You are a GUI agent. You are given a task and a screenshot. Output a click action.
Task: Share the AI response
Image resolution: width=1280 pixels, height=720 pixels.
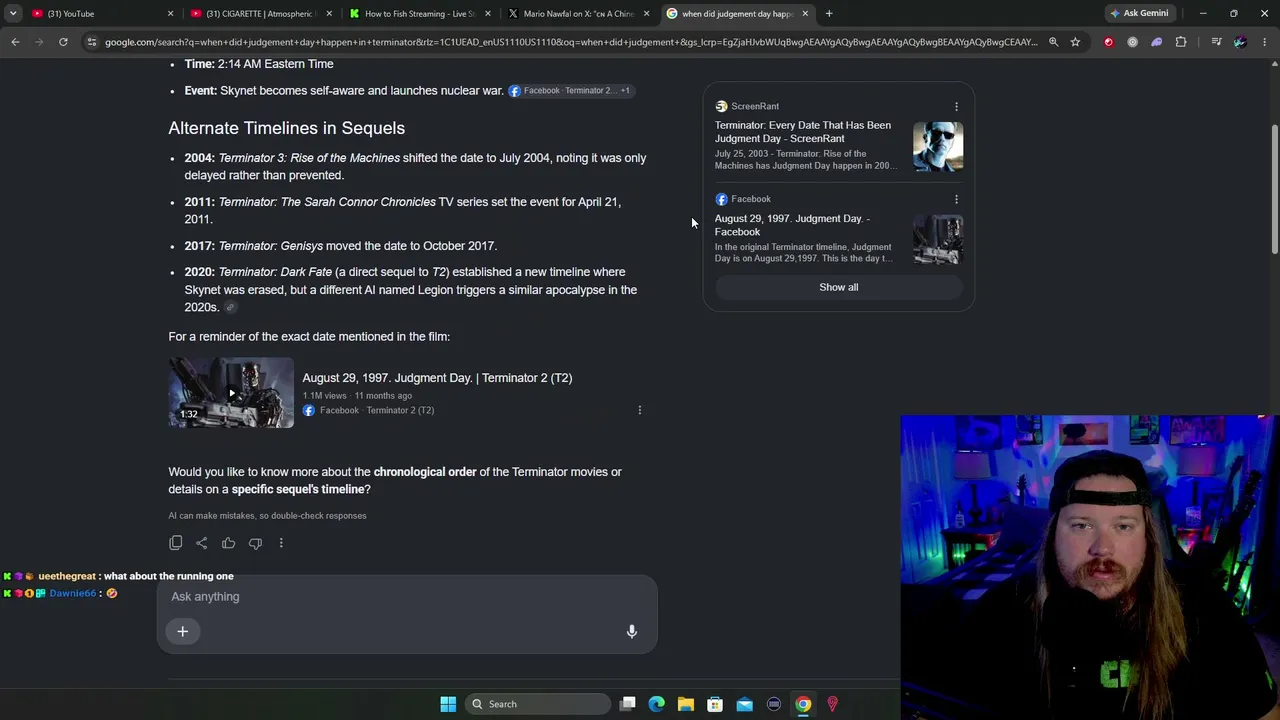click(202, 543)
